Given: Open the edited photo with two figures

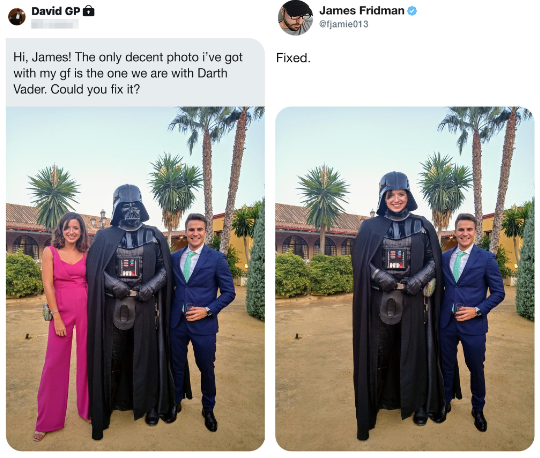Looking at the screenshot, I should pos(405,278).
